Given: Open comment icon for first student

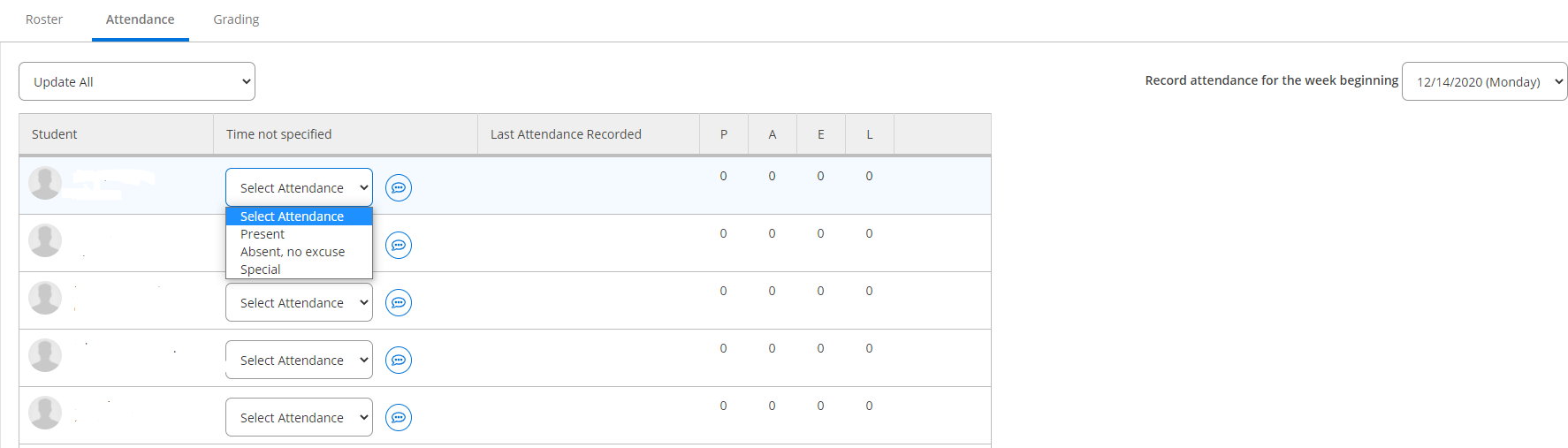Looking at the screenshot, I should (399, 187).
